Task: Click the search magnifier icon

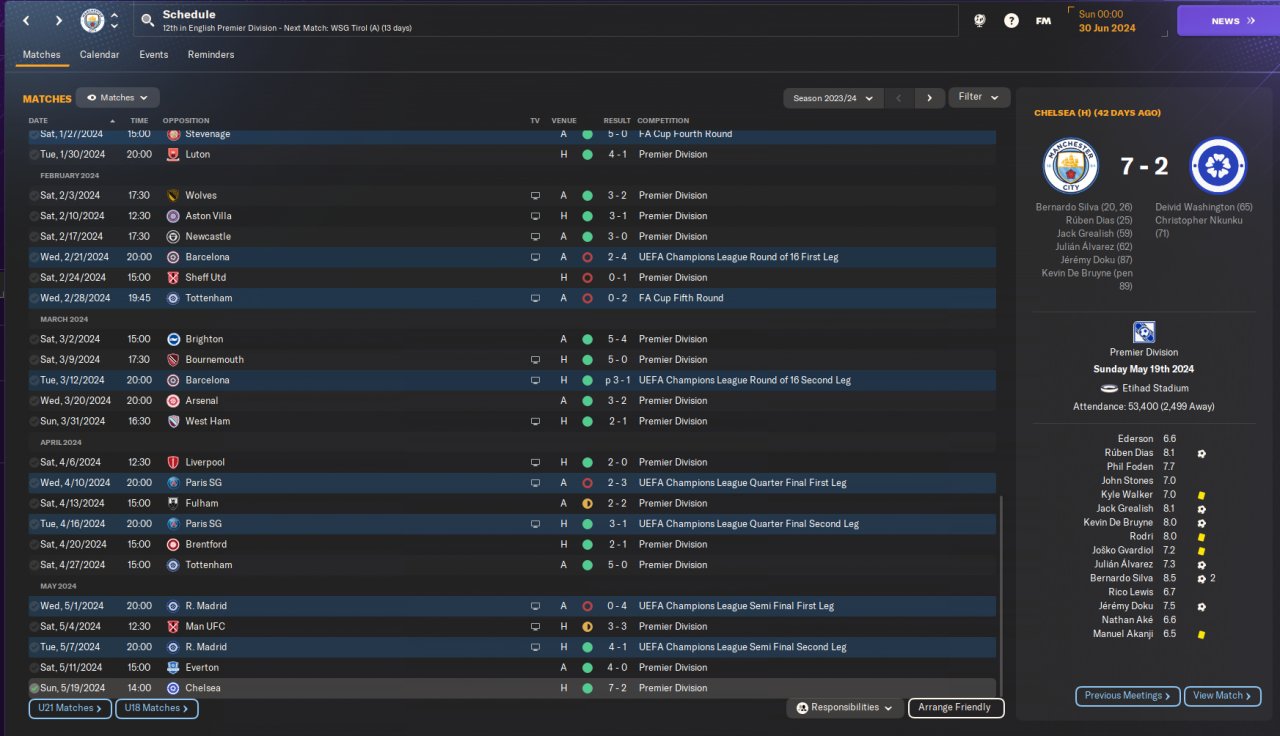Action: click(x=147, y=20)
